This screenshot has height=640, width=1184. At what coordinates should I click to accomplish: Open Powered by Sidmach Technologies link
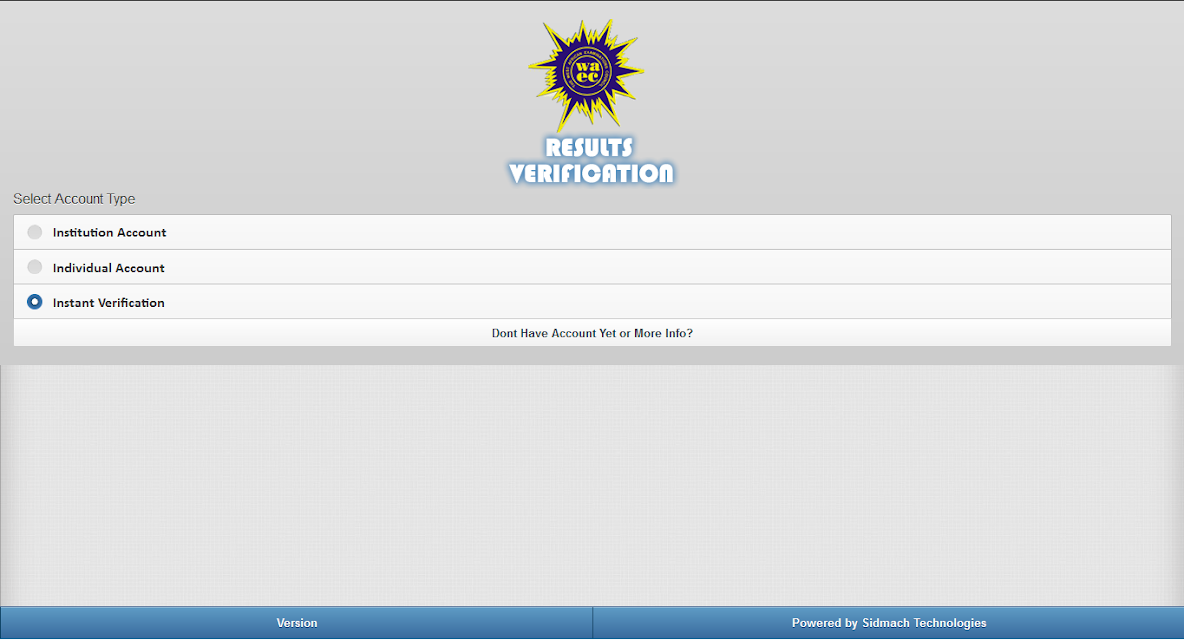click(889, 623)
